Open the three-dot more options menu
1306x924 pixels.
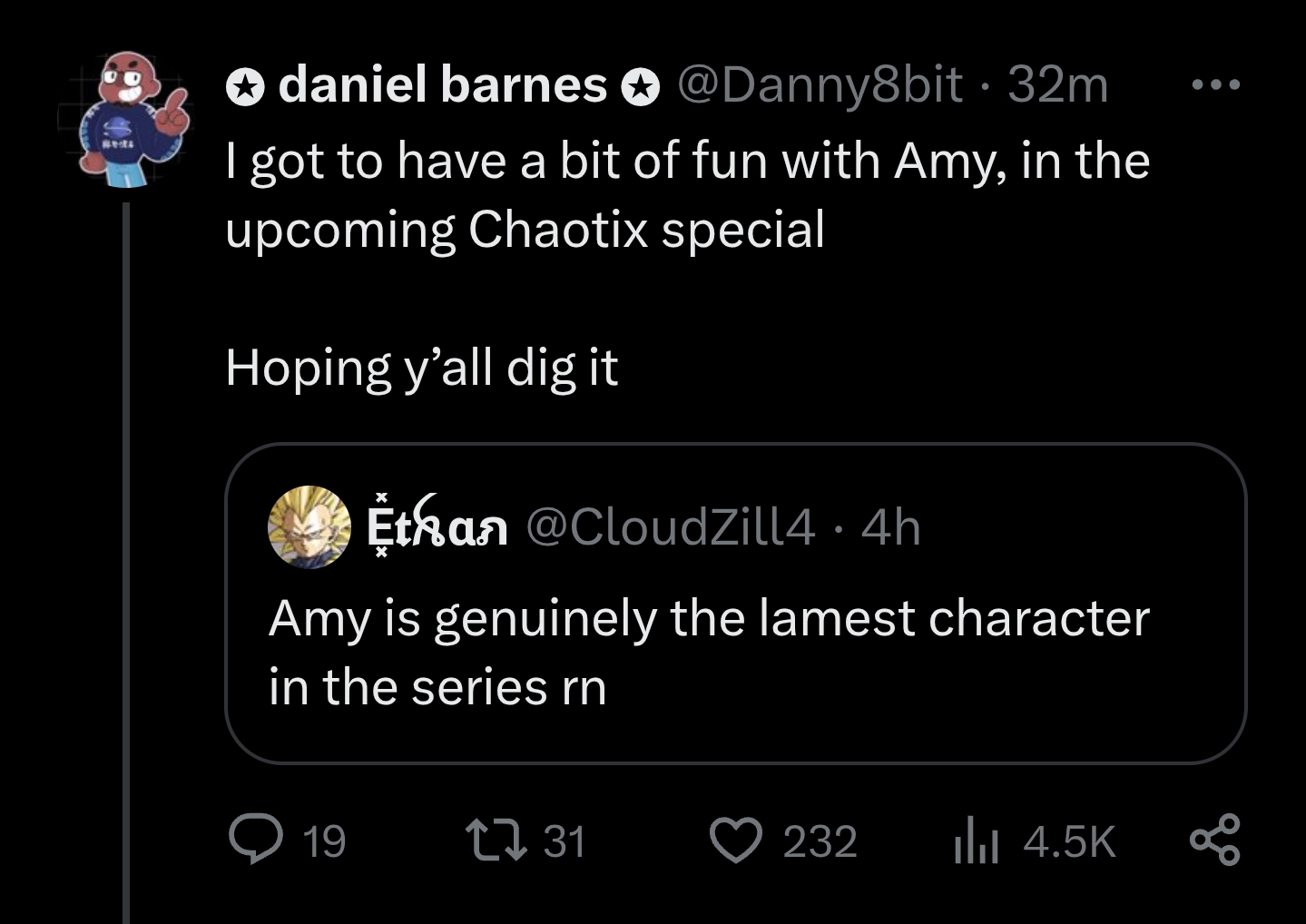coord(1215,85)
